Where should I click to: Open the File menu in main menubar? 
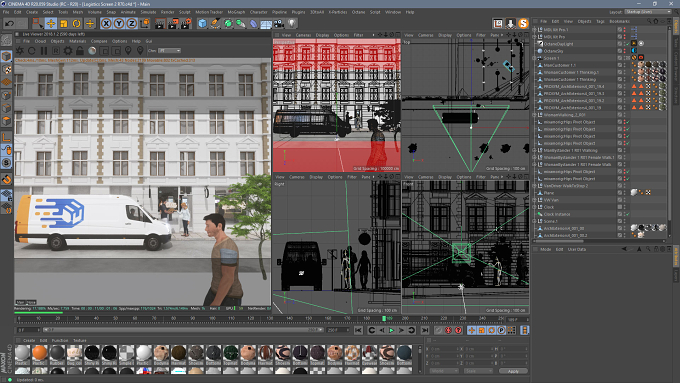click(x=7, y=12)
